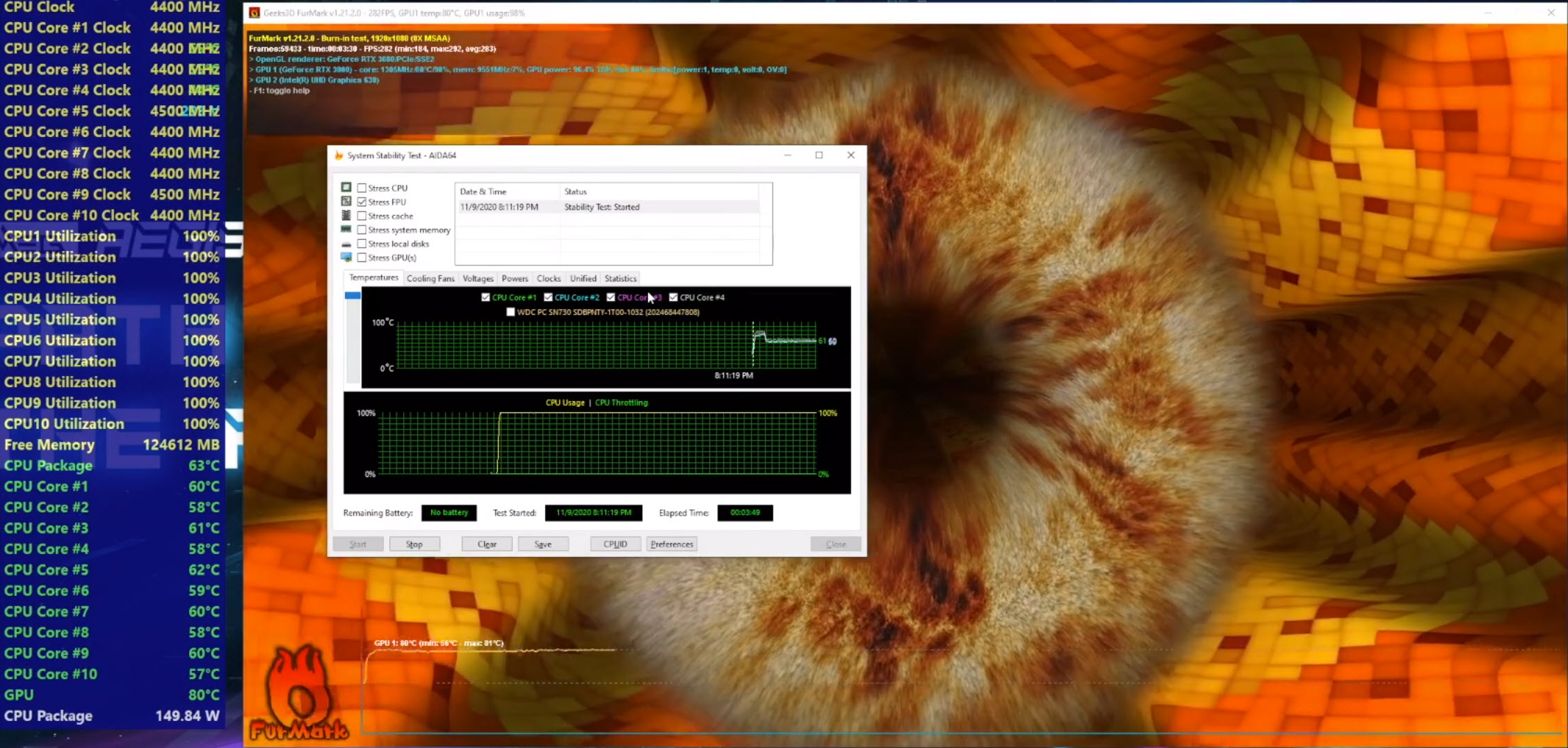Enable the Stress GPU(s) checkbox
The image size is (1568, 748).
coord(362,258)
